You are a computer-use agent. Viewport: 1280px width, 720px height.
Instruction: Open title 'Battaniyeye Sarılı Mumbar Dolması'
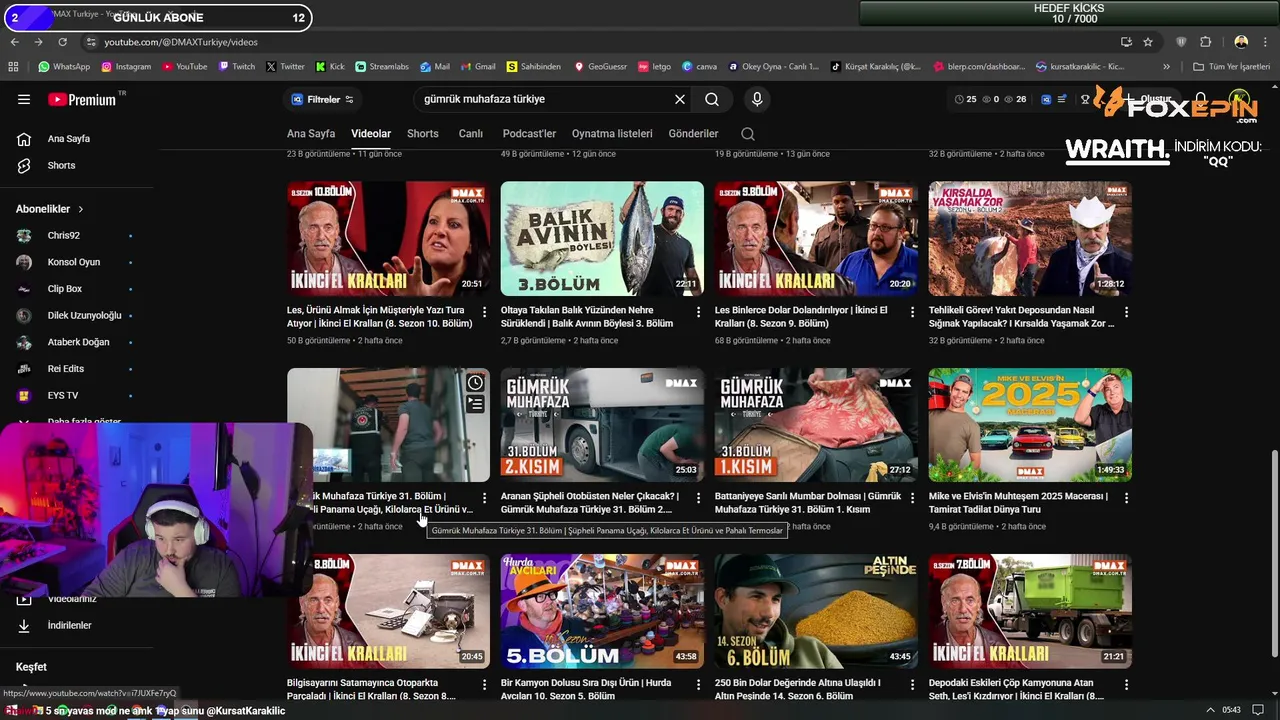pyautogui.click(x=808, y=502)
